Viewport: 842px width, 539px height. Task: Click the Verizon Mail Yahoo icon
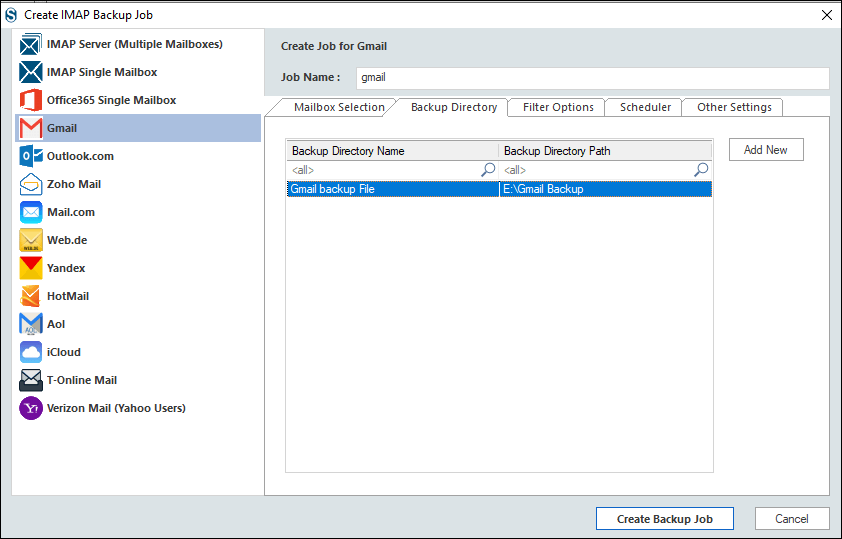[x=31, y=408]
